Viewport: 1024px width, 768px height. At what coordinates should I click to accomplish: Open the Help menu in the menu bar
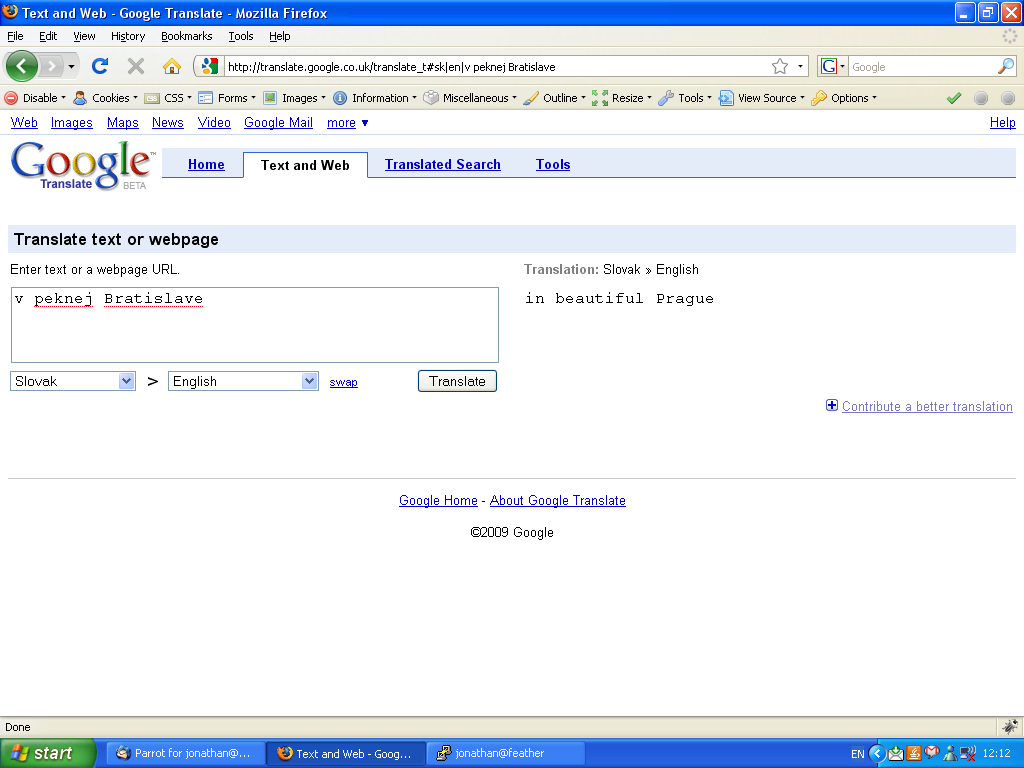coord(280,36)
